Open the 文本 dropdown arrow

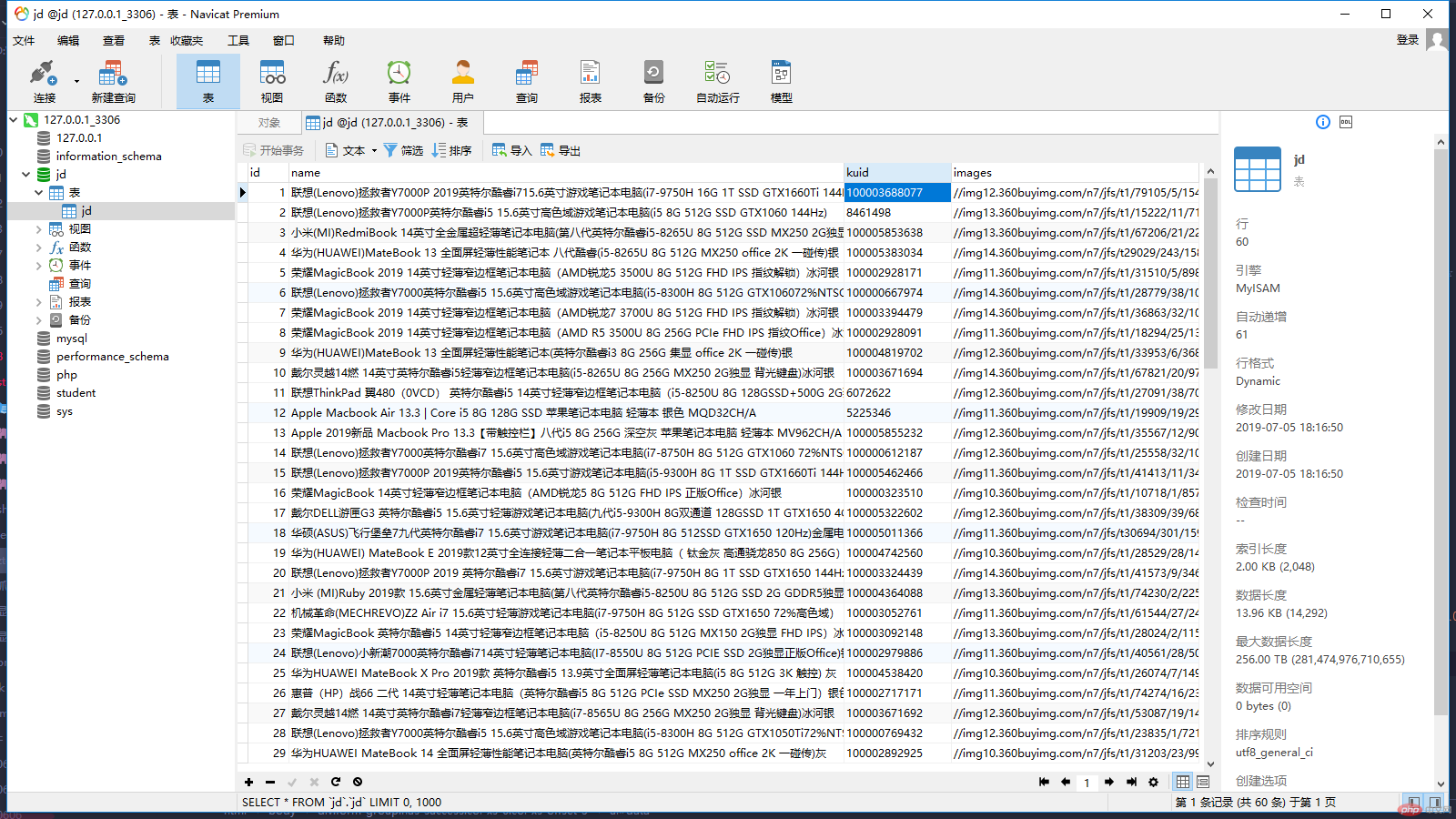tap(374, 151)
